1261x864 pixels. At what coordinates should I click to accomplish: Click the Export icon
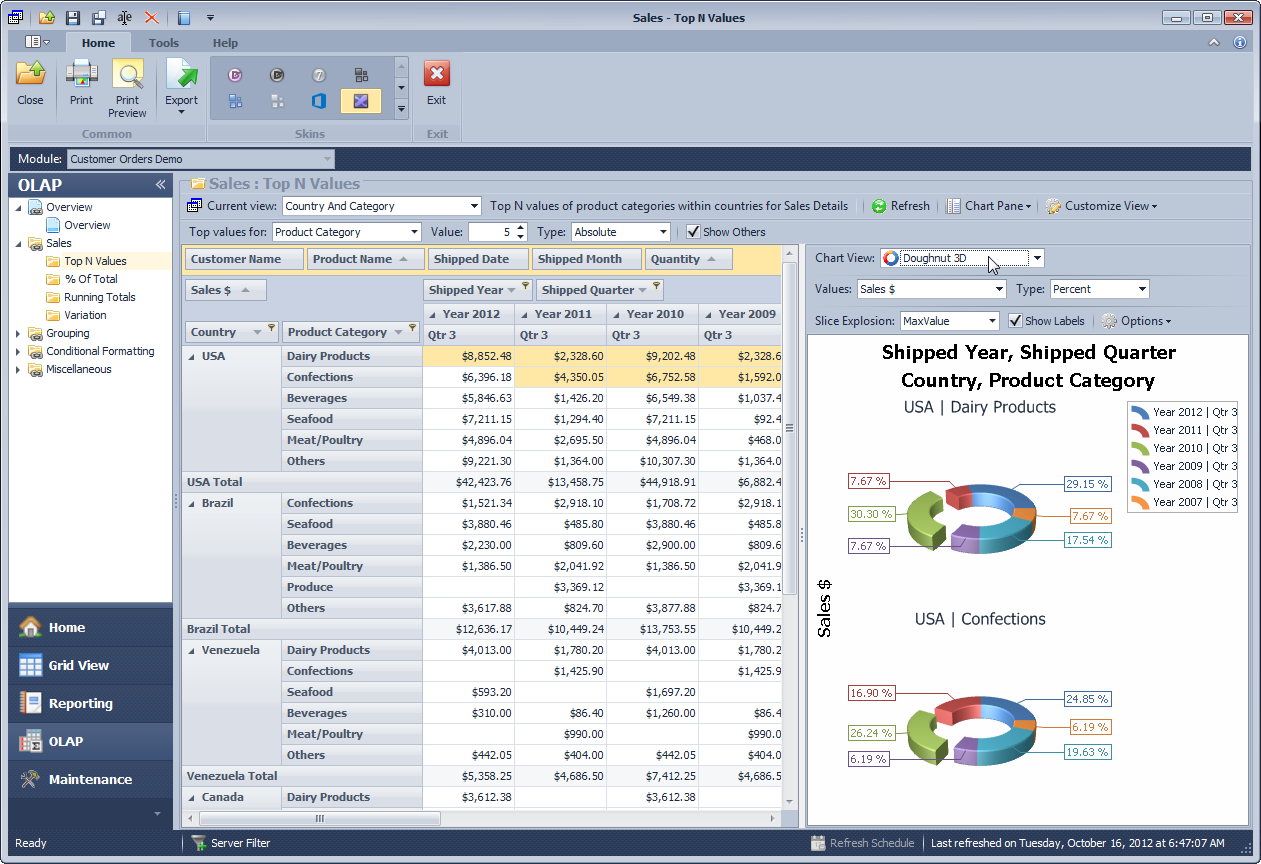click(181, 76)
